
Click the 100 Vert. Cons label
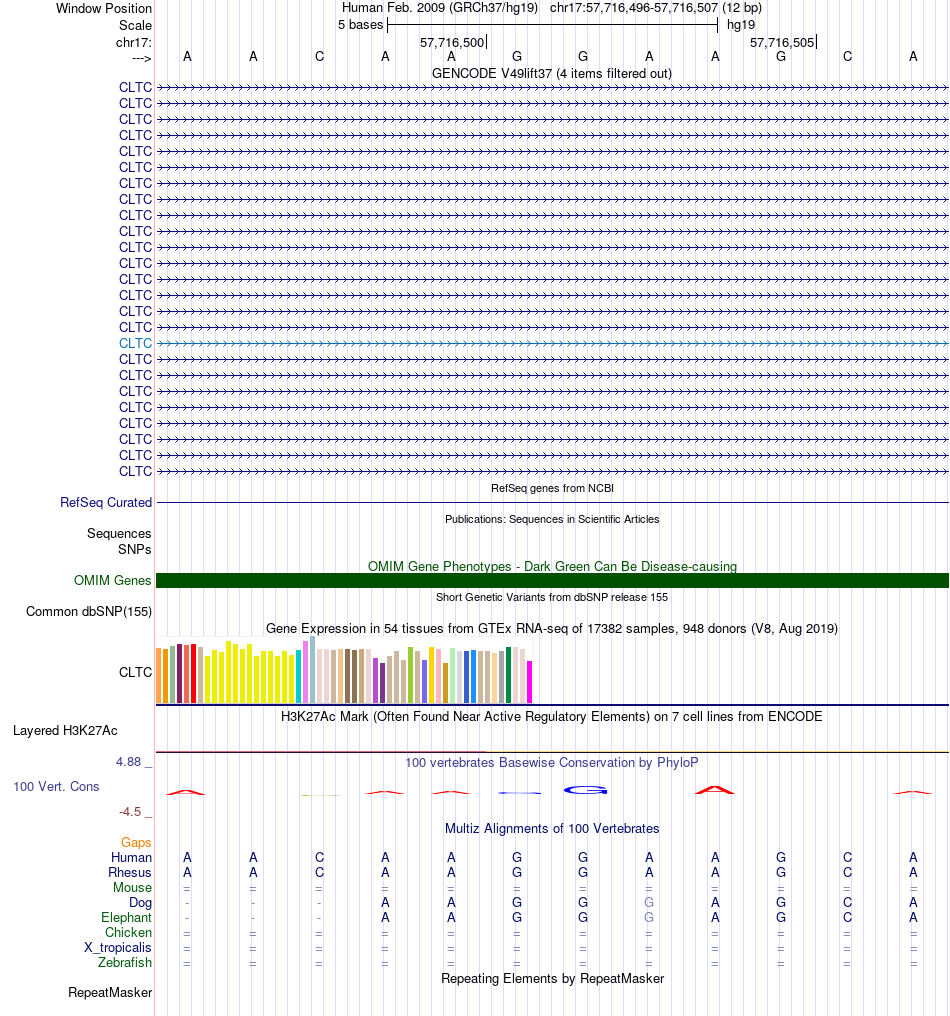[56, 786]
